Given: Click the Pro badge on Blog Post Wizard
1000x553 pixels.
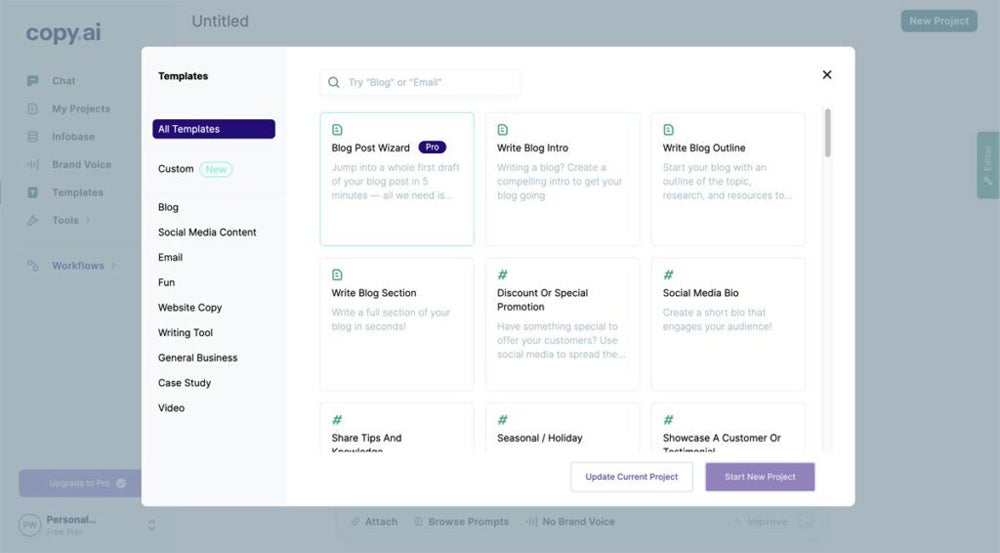Looking at the screenshot, I should point(432,147).
